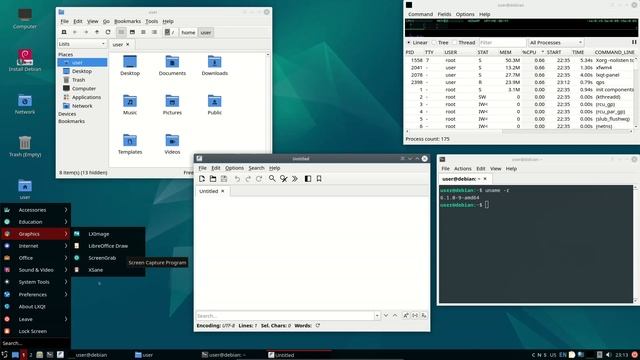640x360 pixels.
Task: Click the magnifier Find icon in FeatherPad toolbar
Action: click(x=272, y=179)
